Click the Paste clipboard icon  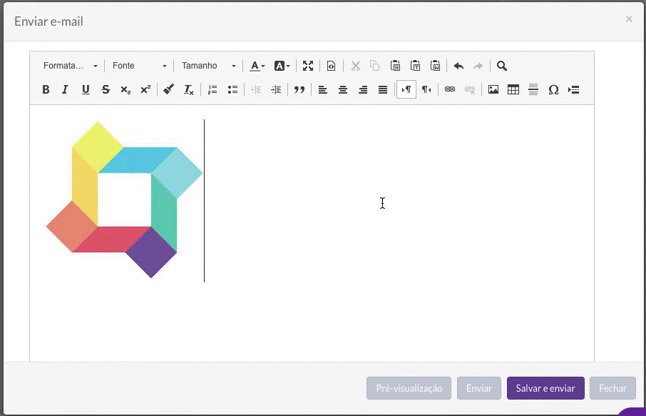395,66
